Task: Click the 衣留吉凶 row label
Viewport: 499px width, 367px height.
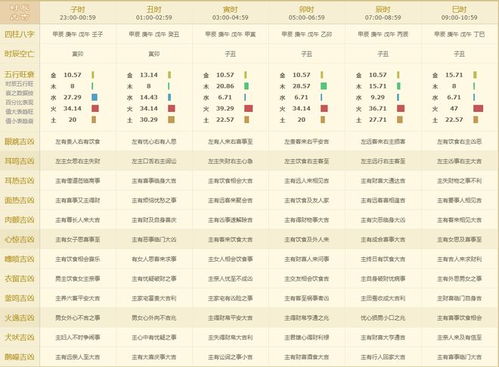Action: [19, 279]
